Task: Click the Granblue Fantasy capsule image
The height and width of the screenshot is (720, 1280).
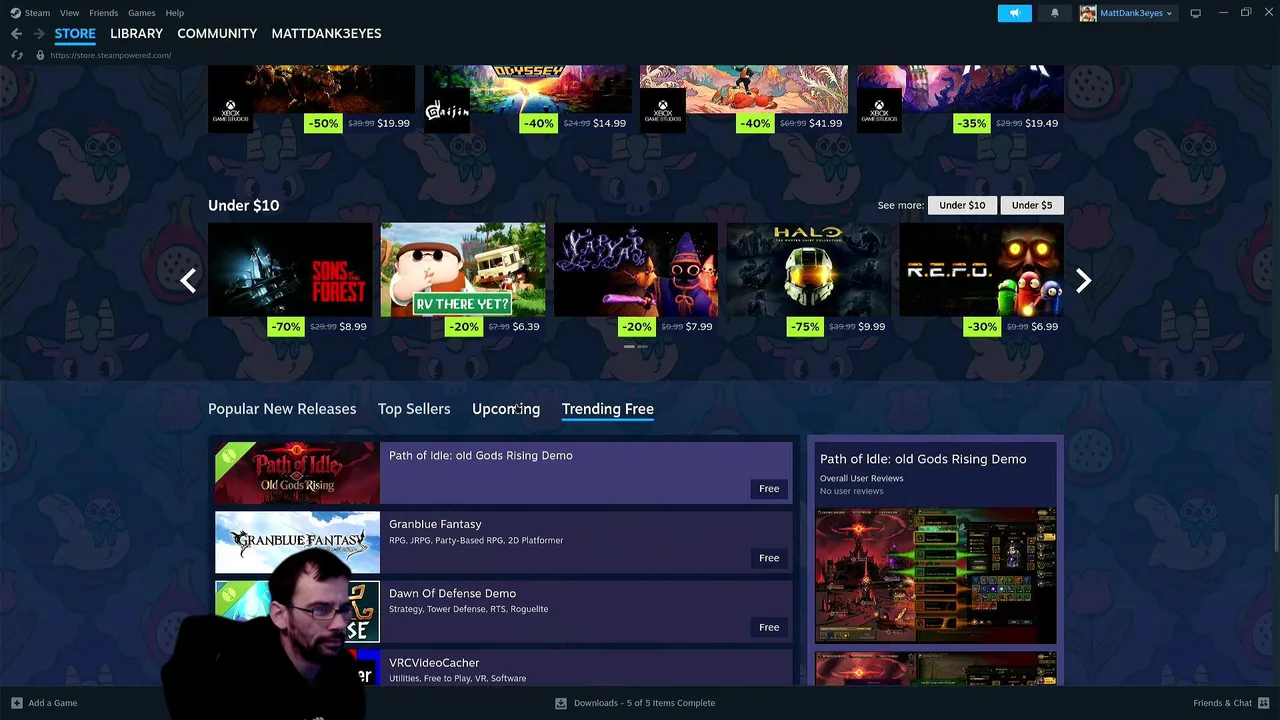Action: pyautogui.click(x=297, y=542)
